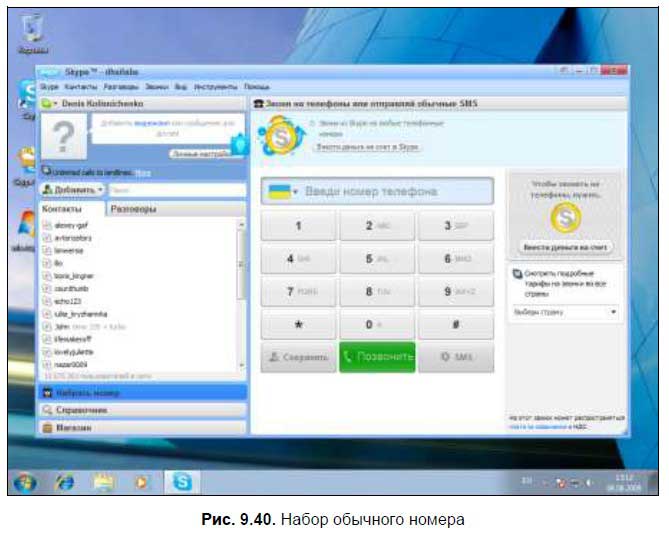Click the telephone icon in the calls panel header
This screenshot has height=535, width=669.
coord(259,104)
